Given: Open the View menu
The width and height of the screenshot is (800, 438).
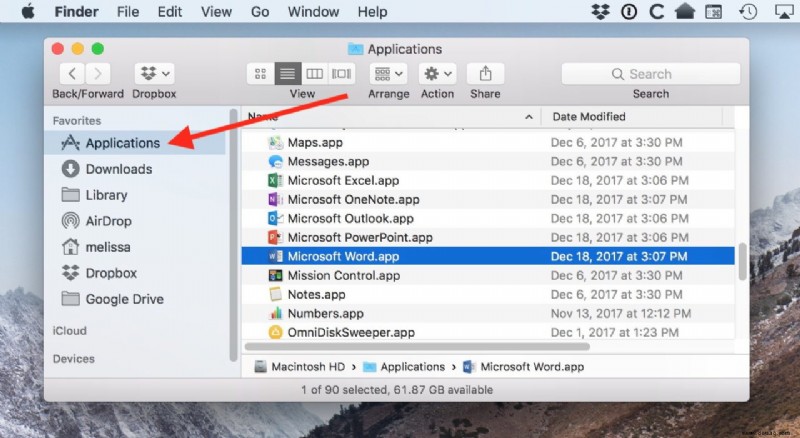Looking at the screenshot, I should click(x=216, y=11).
